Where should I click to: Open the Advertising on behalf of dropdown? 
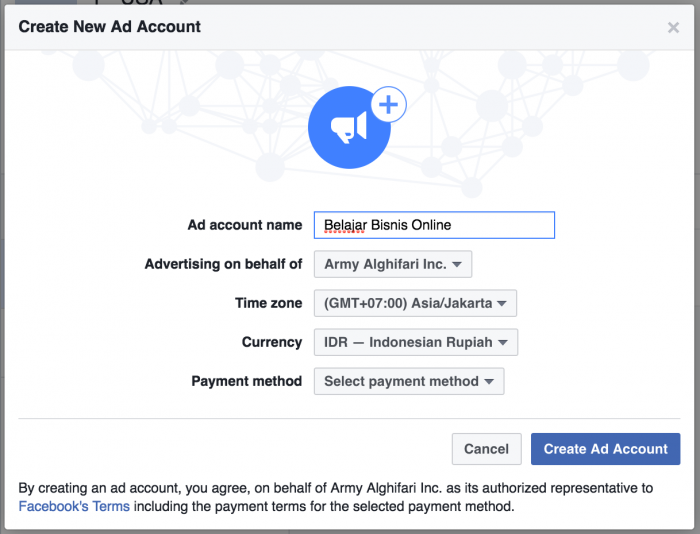point(392,265)
